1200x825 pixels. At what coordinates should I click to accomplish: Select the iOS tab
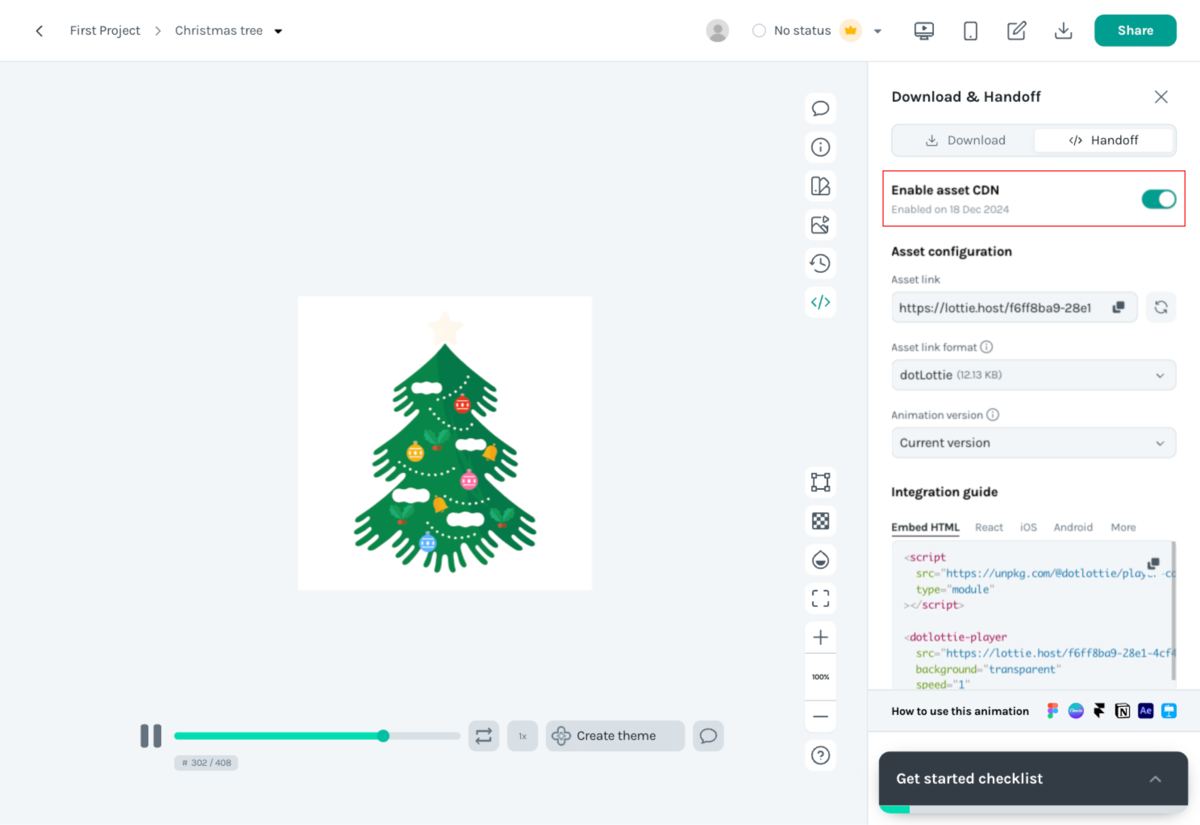coord(1028,527)
